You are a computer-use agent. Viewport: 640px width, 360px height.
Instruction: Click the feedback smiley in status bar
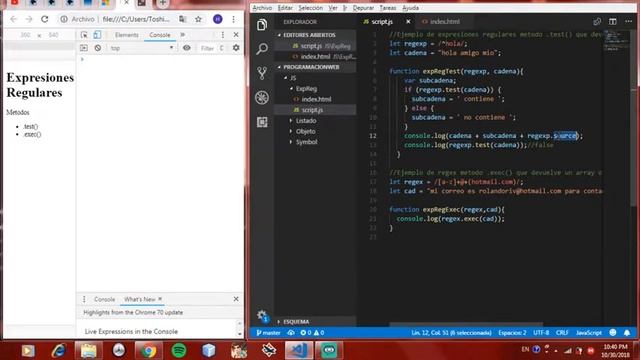tap(613, 333)
